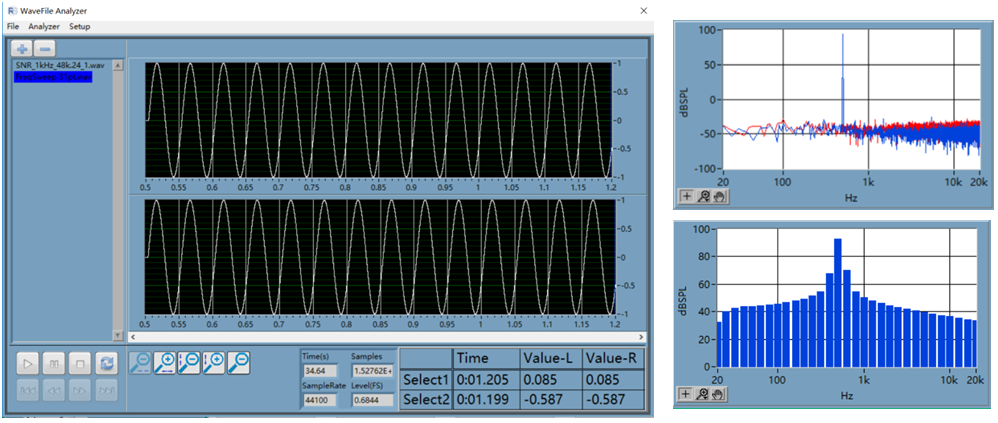The height and width of the screenshot is (423, 998).
Task: Select pan hand tool on spectrum graph
Action: 718,196
